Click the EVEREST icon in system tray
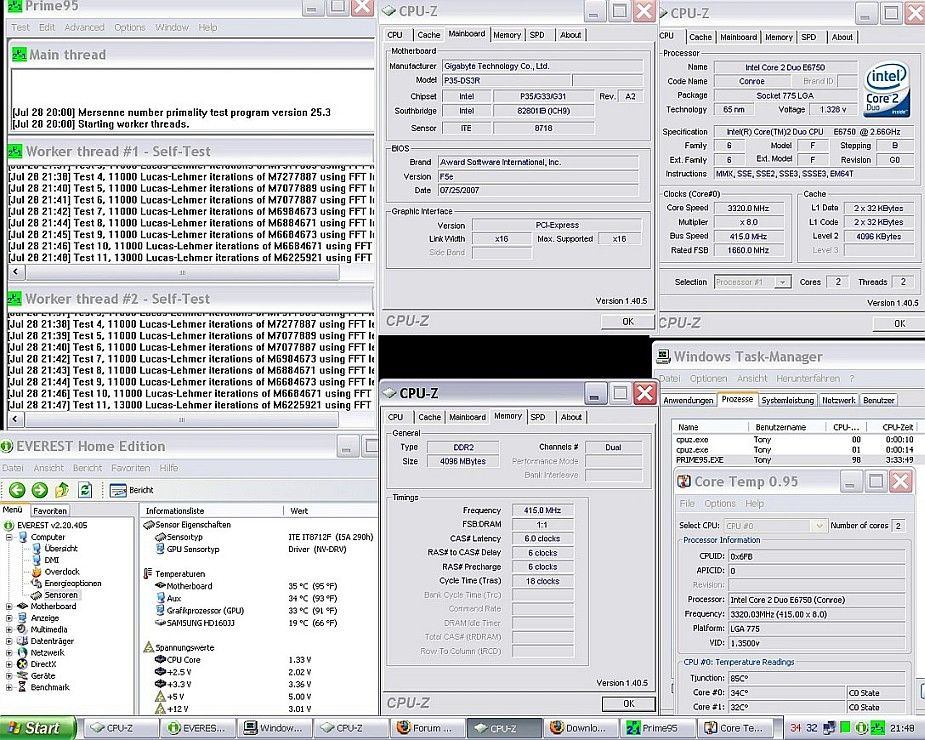The image size is (925, 740). [x=861, y=728]
